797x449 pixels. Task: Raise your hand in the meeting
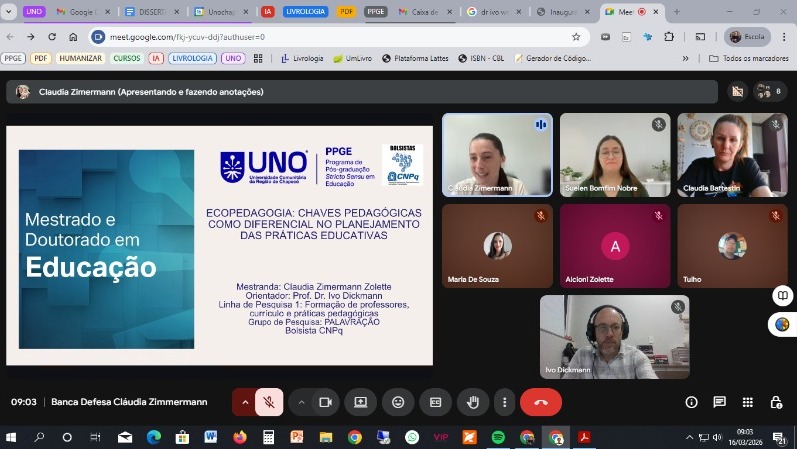(x=473, y=402)
